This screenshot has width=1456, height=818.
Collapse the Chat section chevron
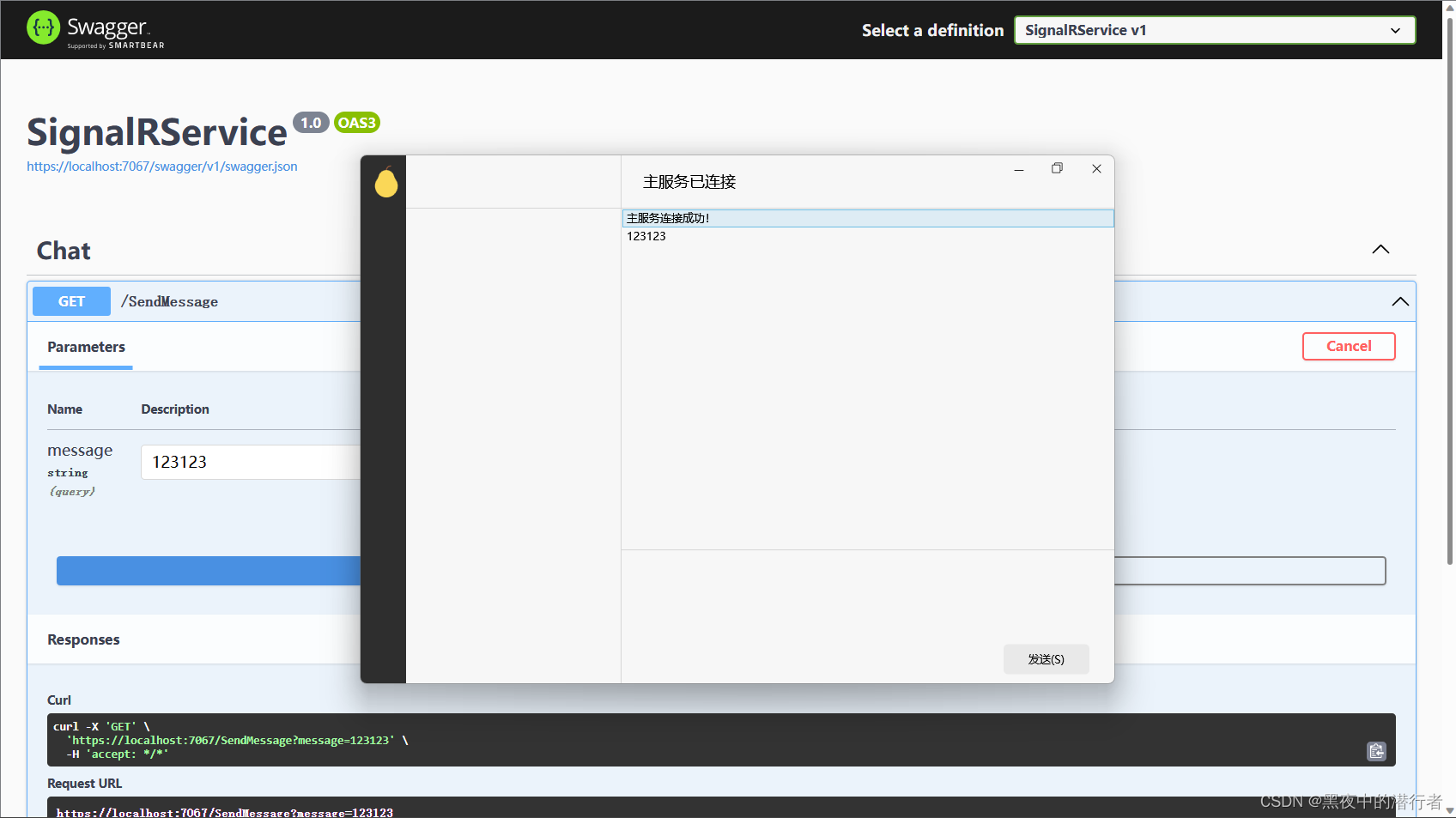tap(1380, 250)
